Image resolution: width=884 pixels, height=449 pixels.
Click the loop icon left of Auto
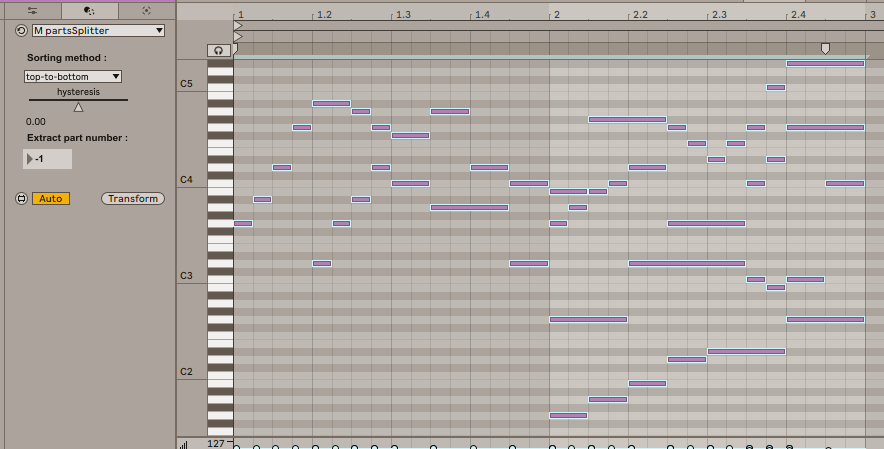pos(21,199)
